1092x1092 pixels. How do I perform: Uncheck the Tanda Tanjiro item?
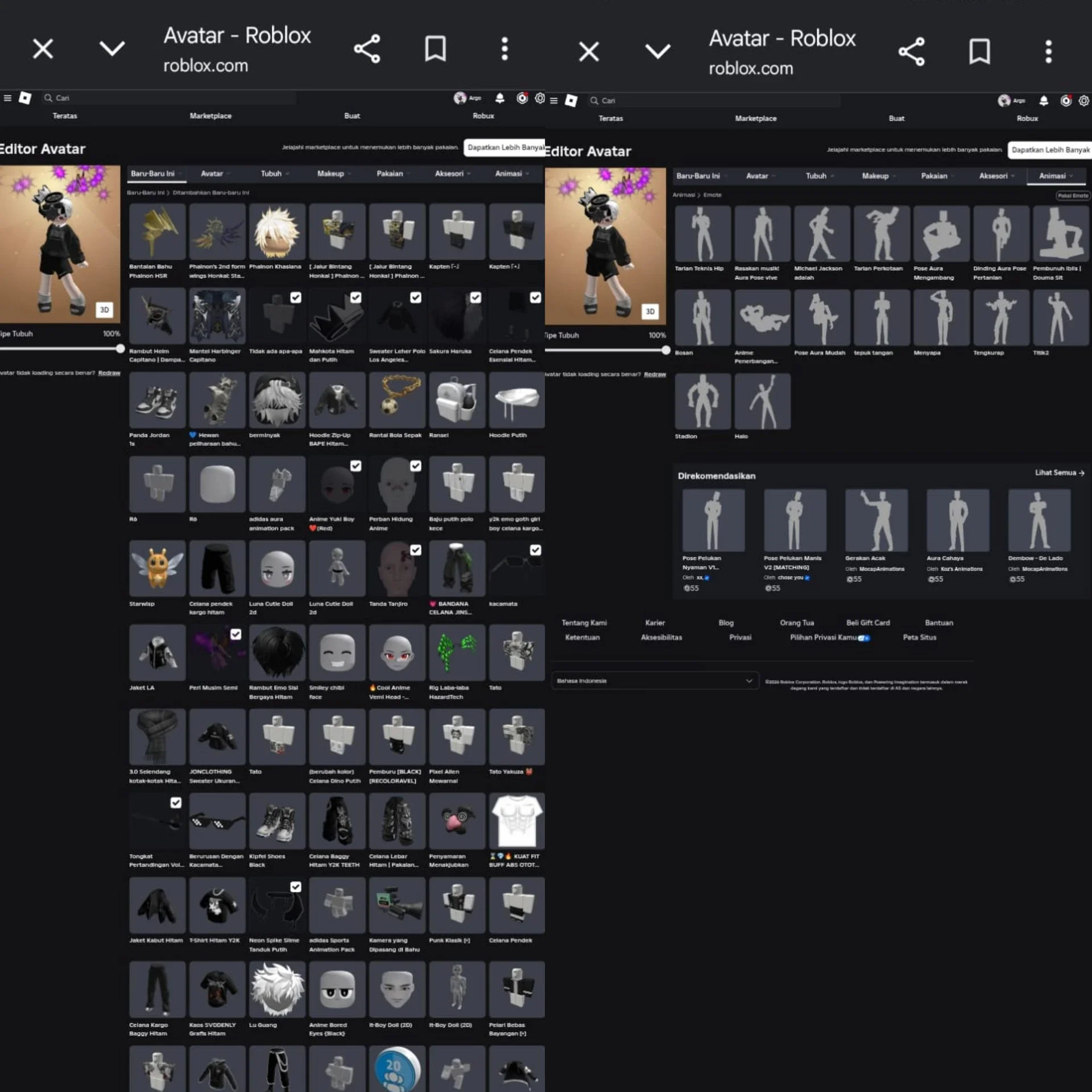[416, 550]
